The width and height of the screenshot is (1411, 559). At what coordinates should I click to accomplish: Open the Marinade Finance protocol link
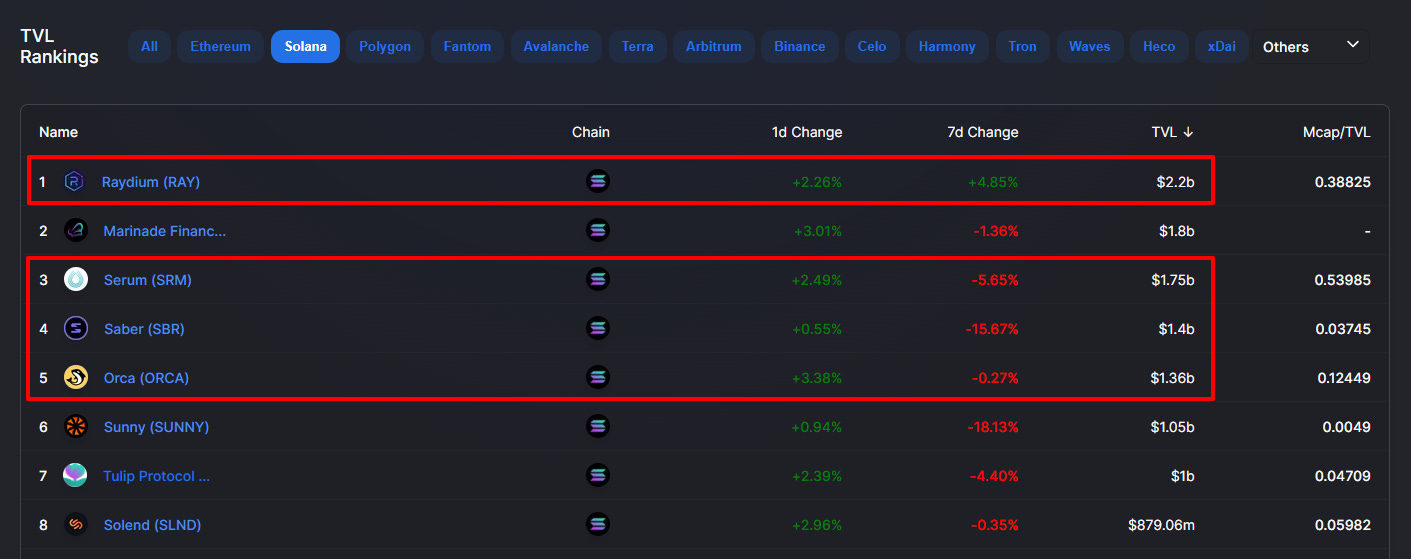tap(165, 231)
